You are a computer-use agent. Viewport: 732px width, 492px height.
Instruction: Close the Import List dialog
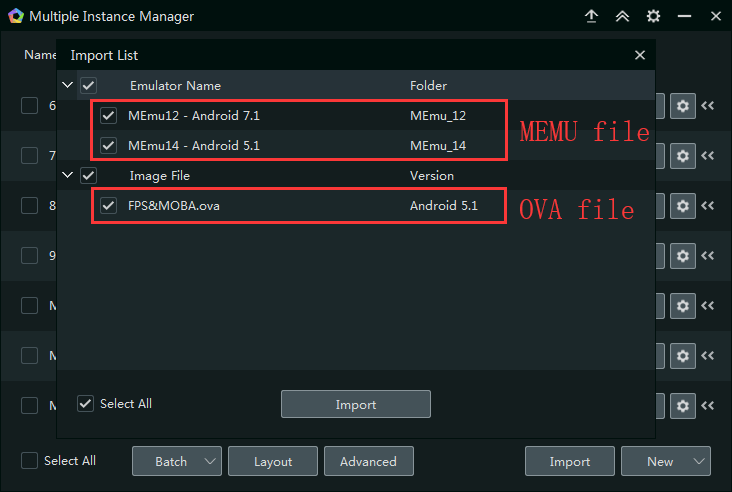(640, 56)
